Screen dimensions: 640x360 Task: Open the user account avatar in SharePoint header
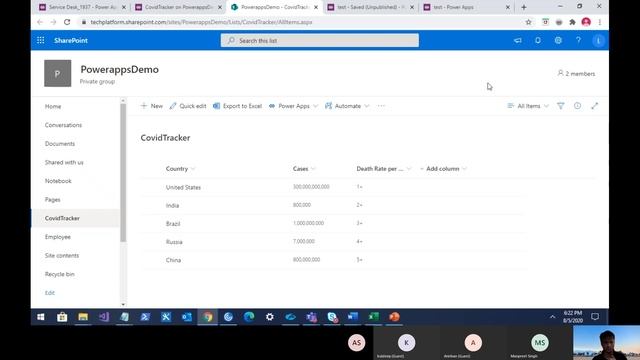pos(598,40)
